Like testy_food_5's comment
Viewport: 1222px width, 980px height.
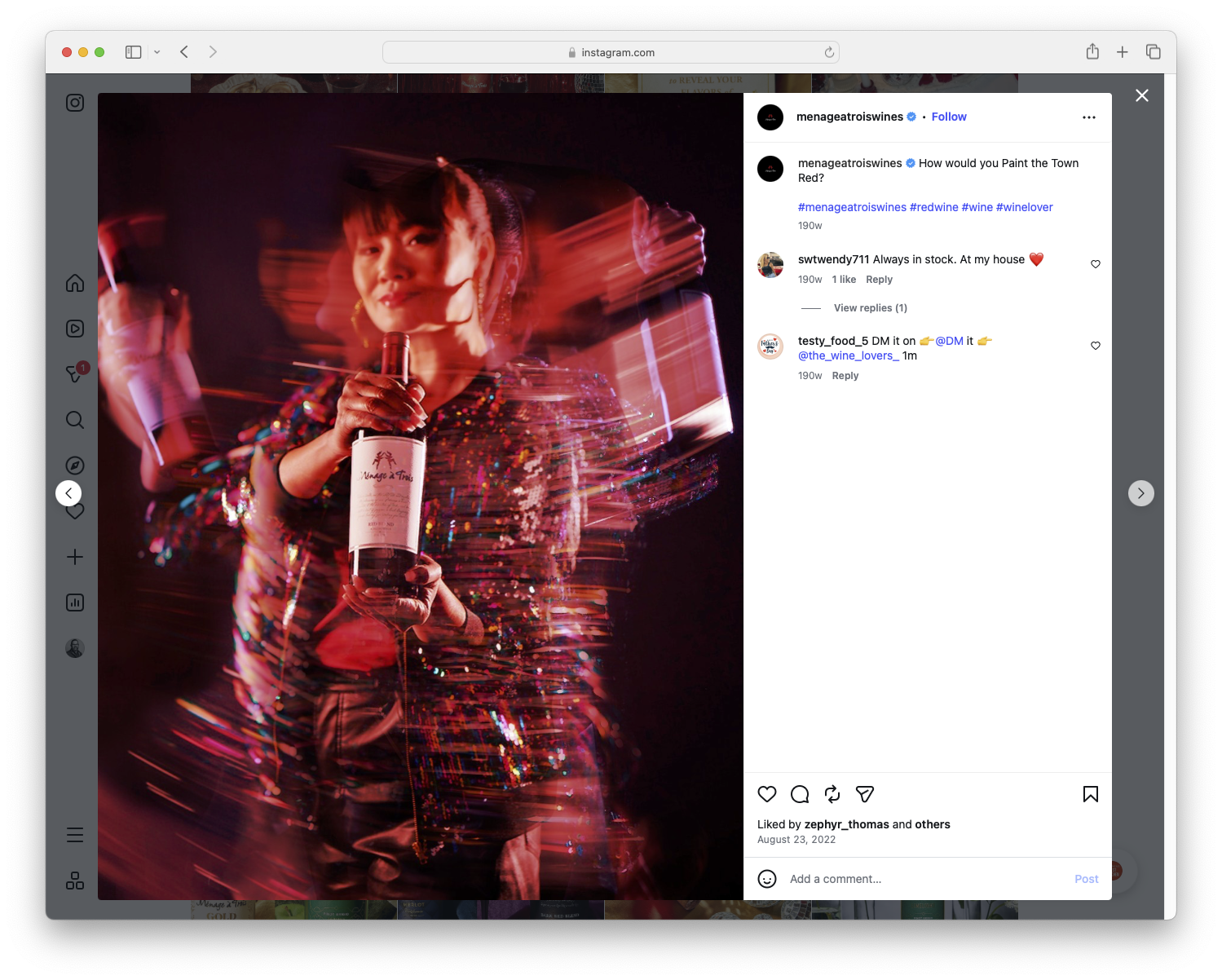(1095, 346)
